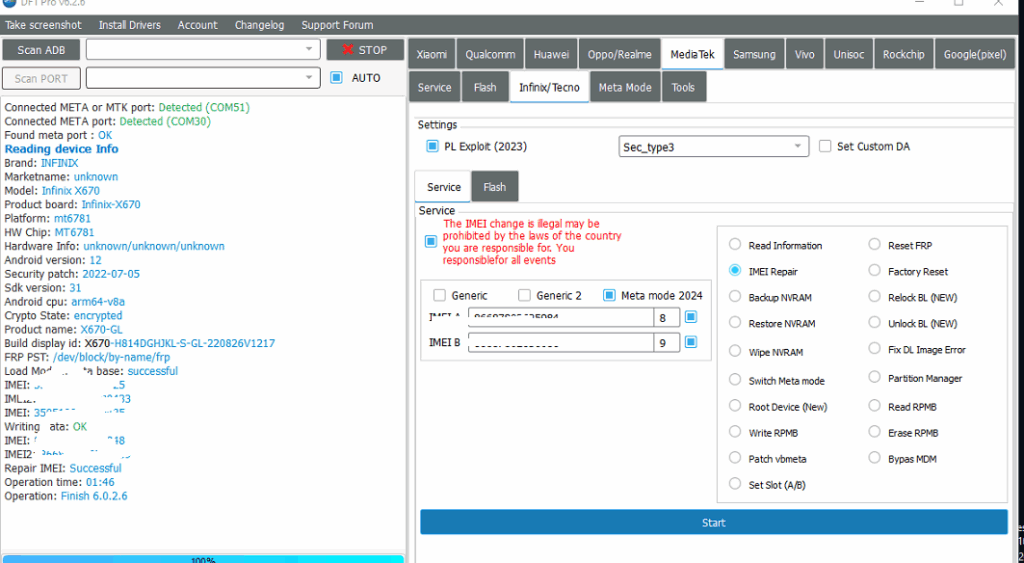Open the Sec_type3 dropdown
Image resolution: width=1024 pixels, height=563 pixels.
[798, 147]
